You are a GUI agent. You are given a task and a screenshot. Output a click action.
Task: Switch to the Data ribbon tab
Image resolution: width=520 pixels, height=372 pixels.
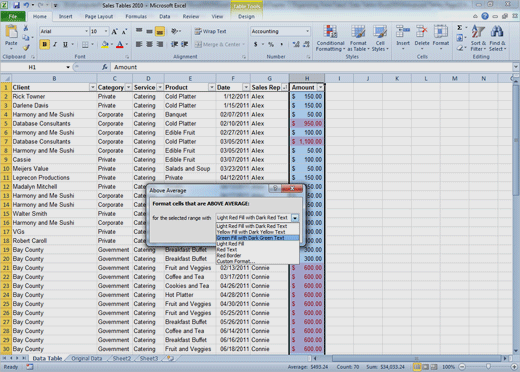point(165,16)
